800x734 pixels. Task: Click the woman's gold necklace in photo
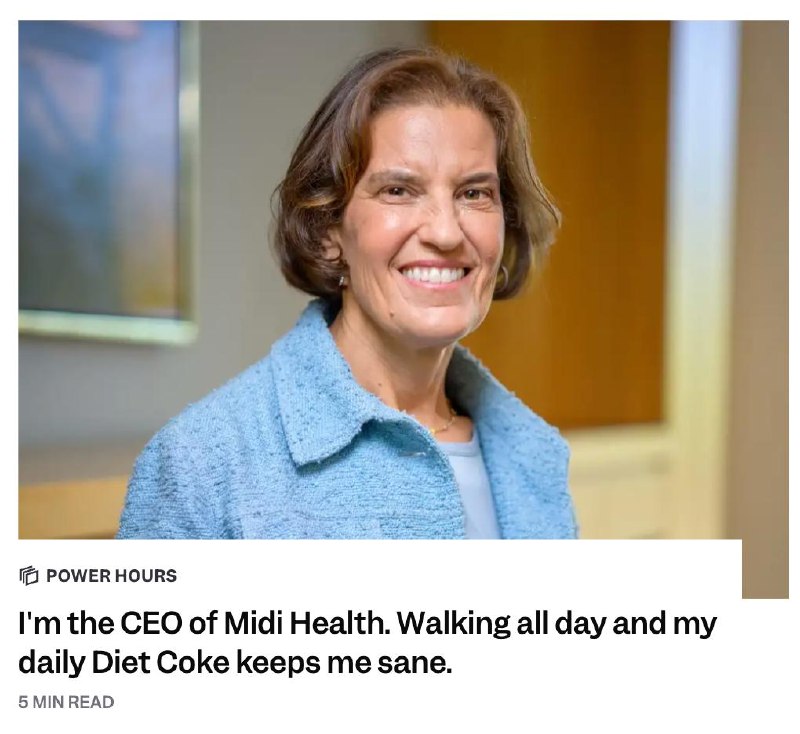tap(445, 422)
